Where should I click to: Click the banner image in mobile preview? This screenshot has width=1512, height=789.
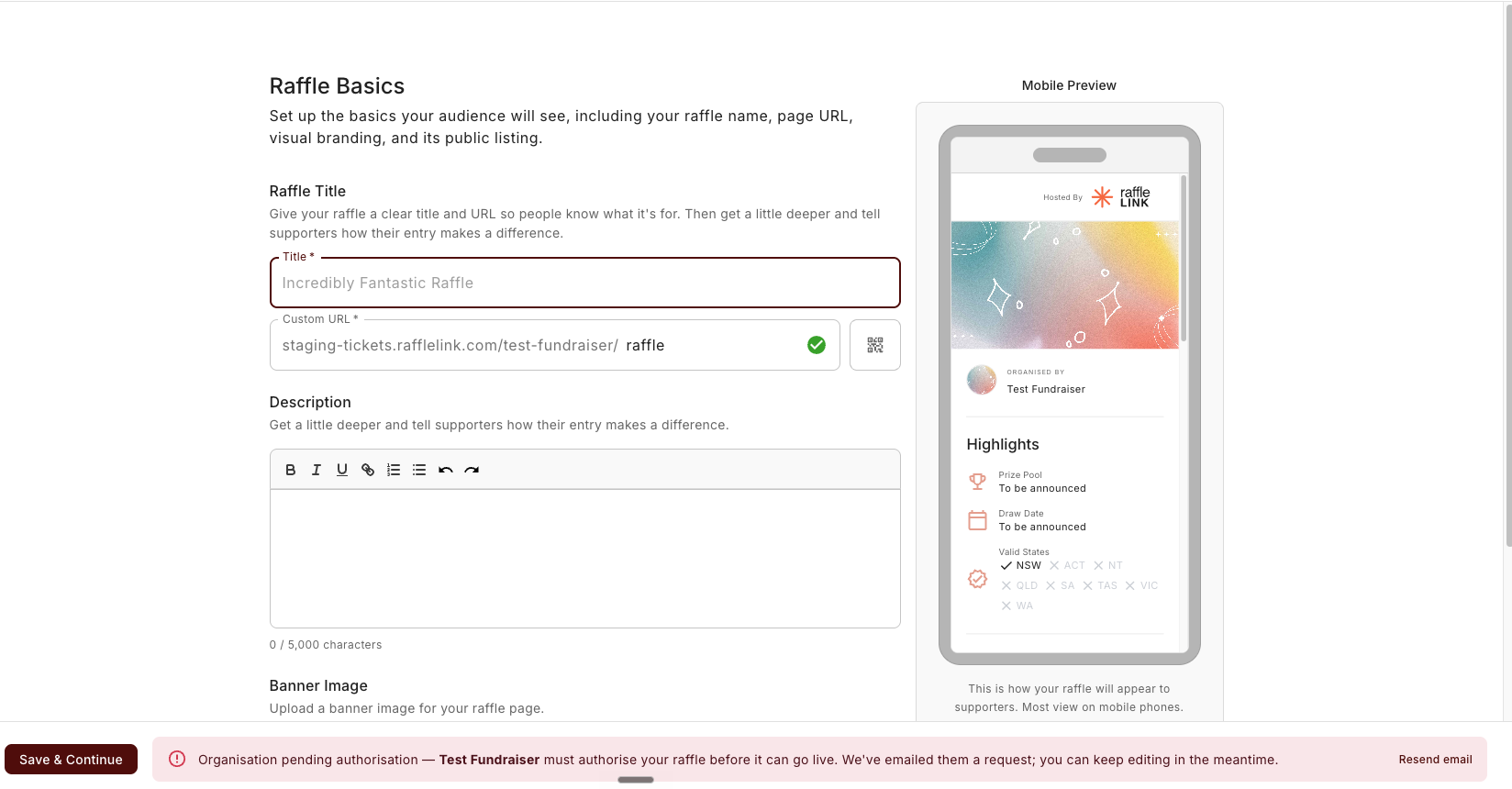click(1065, 284)
